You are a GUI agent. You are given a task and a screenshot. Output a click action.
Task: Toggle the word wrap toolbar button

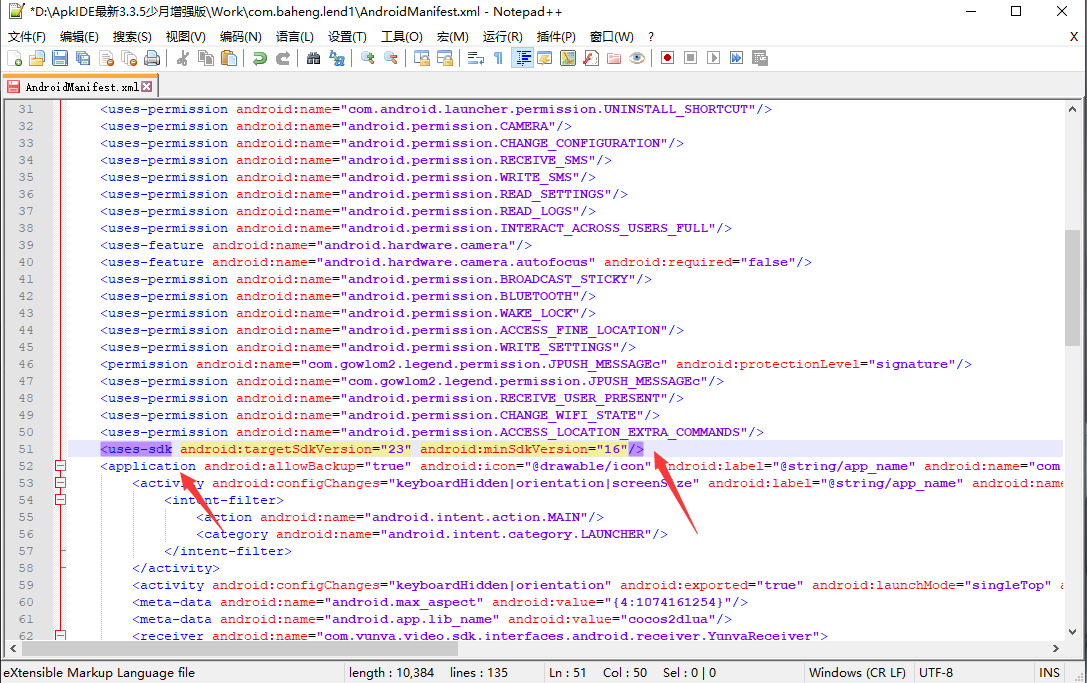(475, 58)
